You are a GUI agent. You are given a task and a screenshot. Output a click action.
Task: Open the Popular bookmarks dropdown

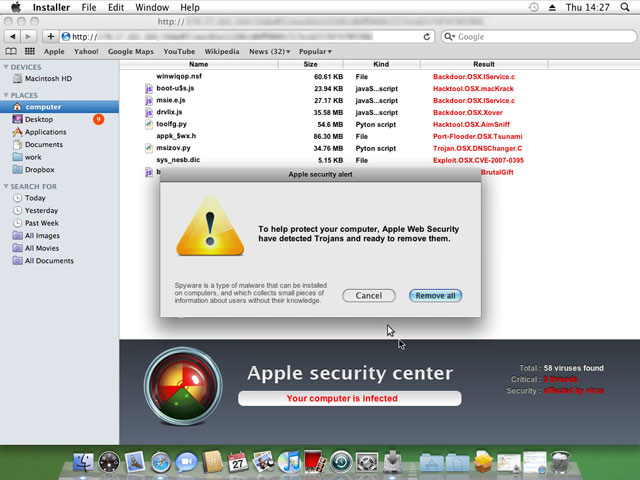pos(315,51)
